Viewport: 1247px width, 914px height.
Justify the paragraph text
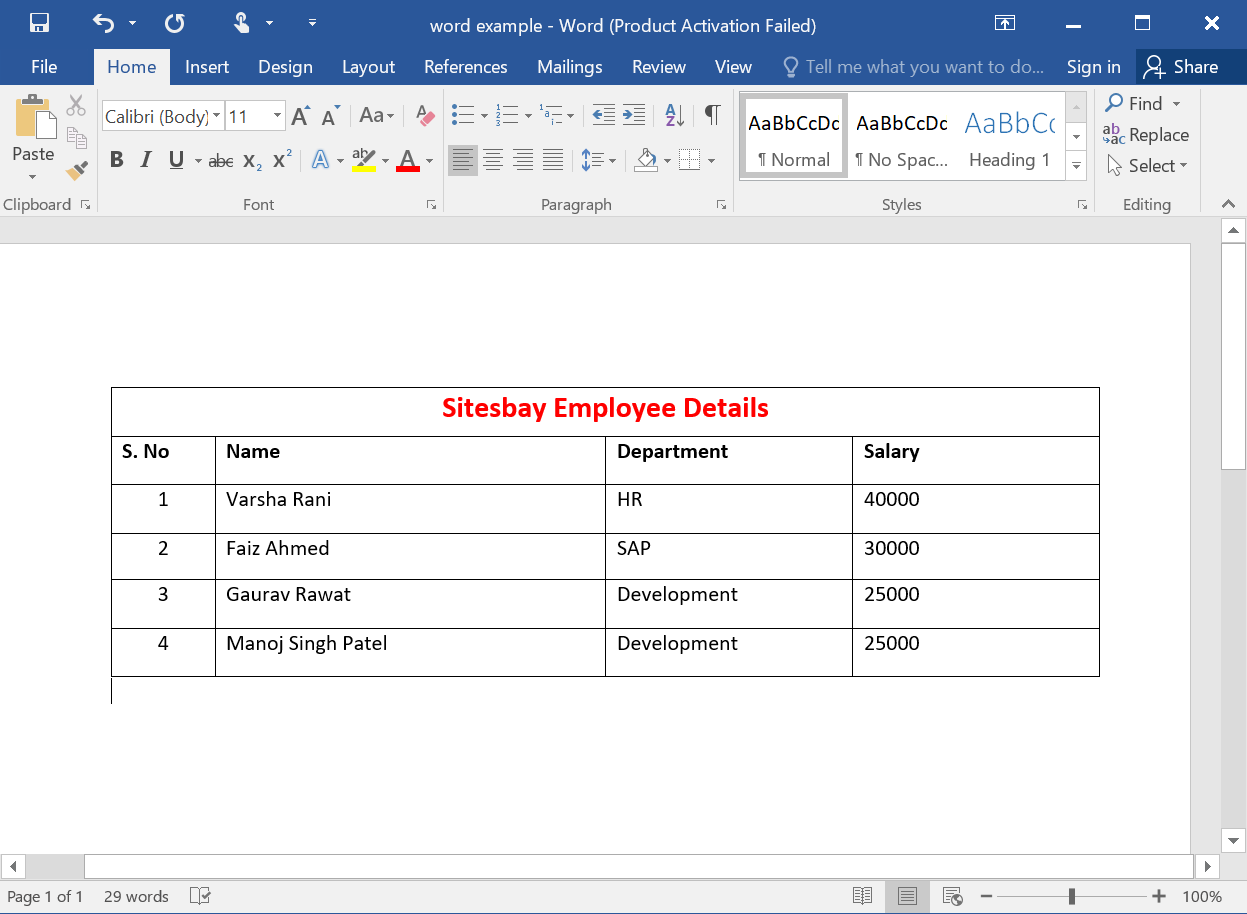click(553, 160)
